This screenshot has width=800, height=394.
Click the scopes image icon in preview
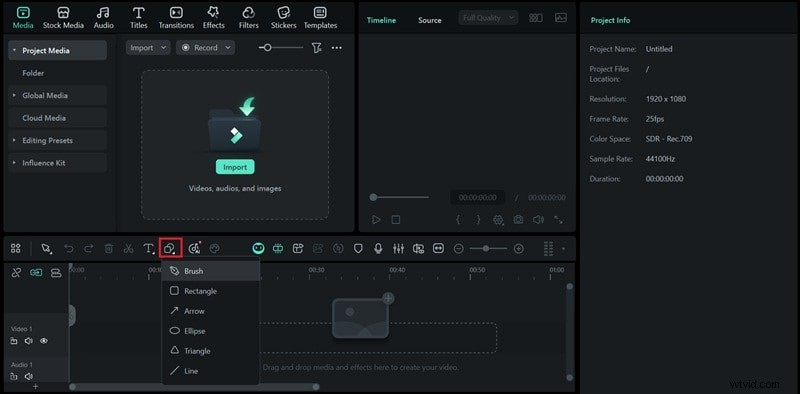(x=561, y=18)
